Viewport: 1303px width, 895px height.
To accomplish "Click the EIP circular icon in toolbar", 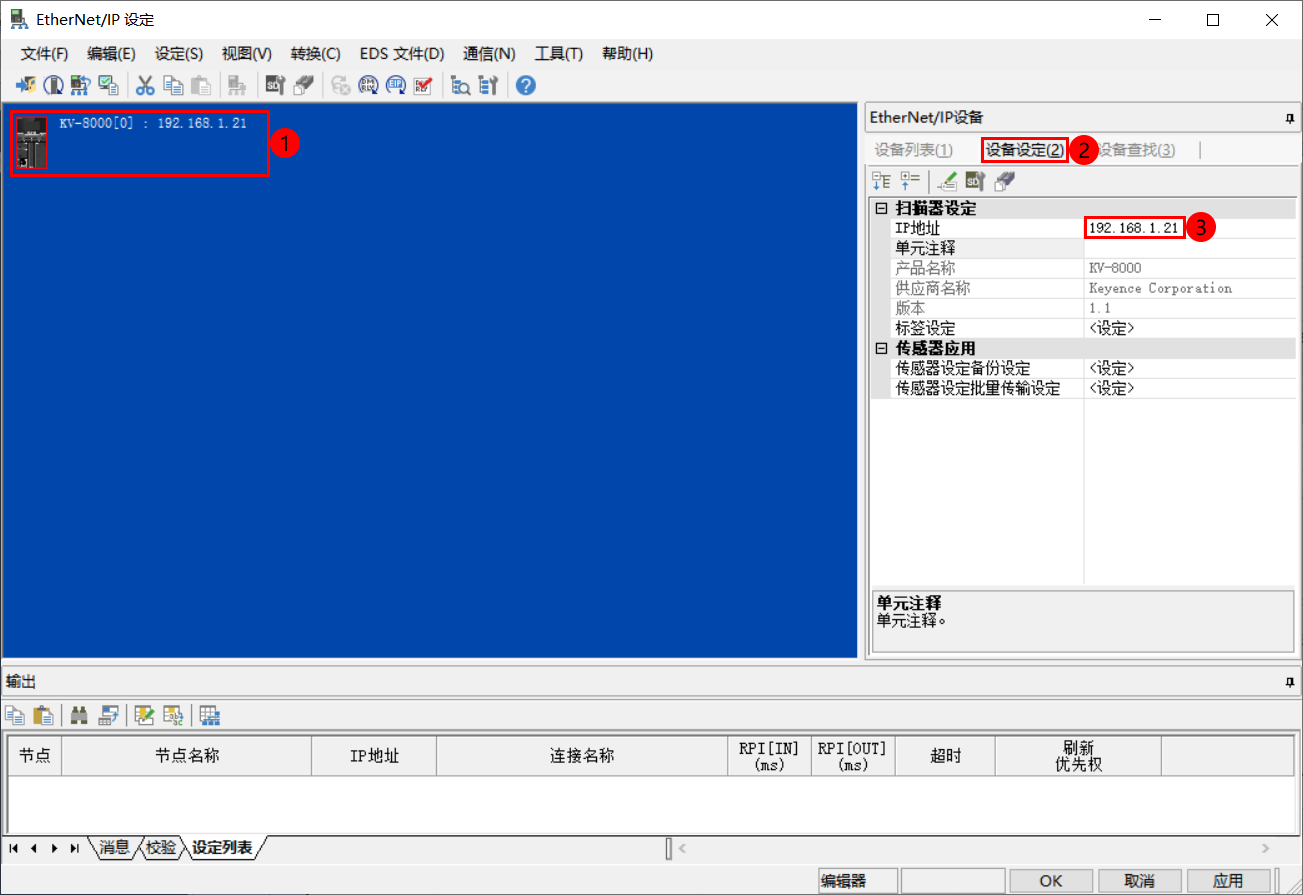I will (396, 85).
